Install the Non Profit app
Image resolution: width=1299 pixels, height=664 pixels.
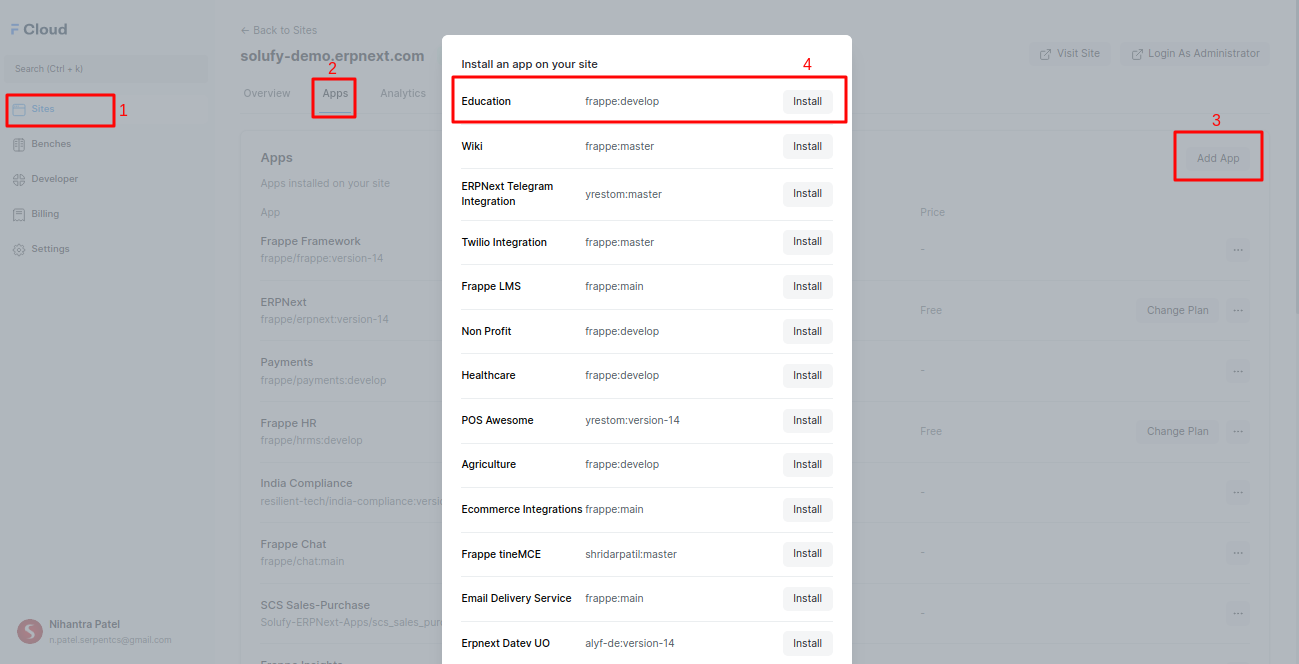coord(807,332)
